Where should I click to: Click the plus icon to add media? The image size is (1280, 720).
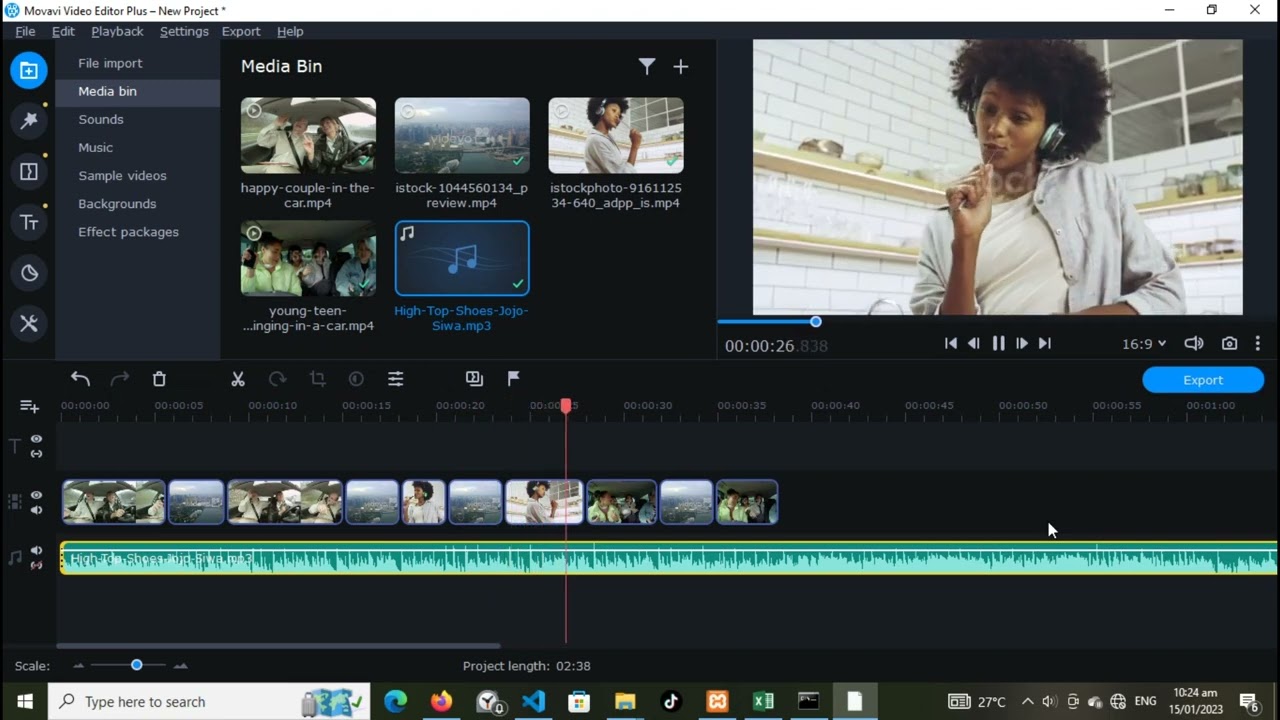[x=681, y=67]
